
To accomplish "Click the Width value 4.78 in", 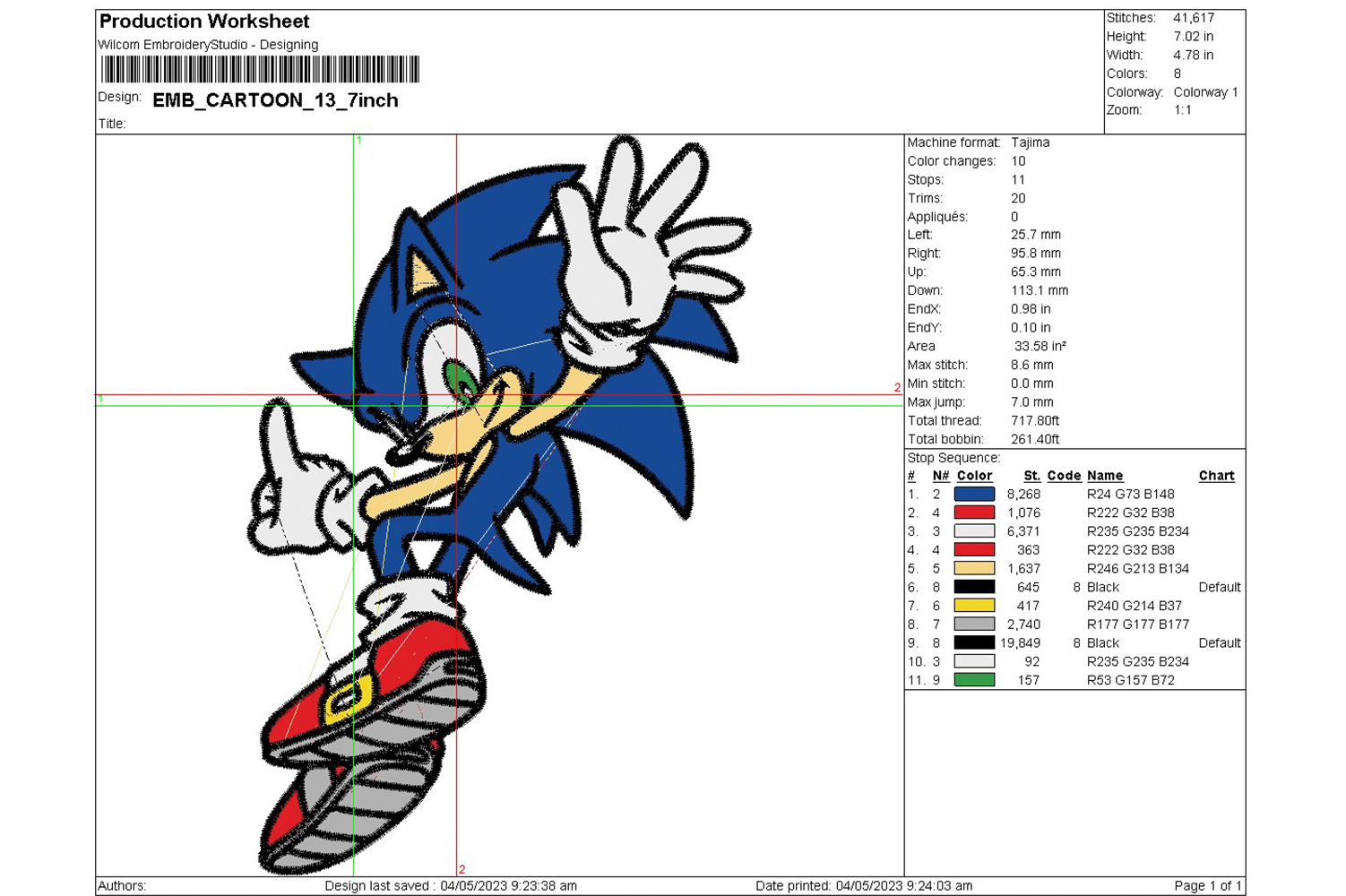I will 1194,56.
